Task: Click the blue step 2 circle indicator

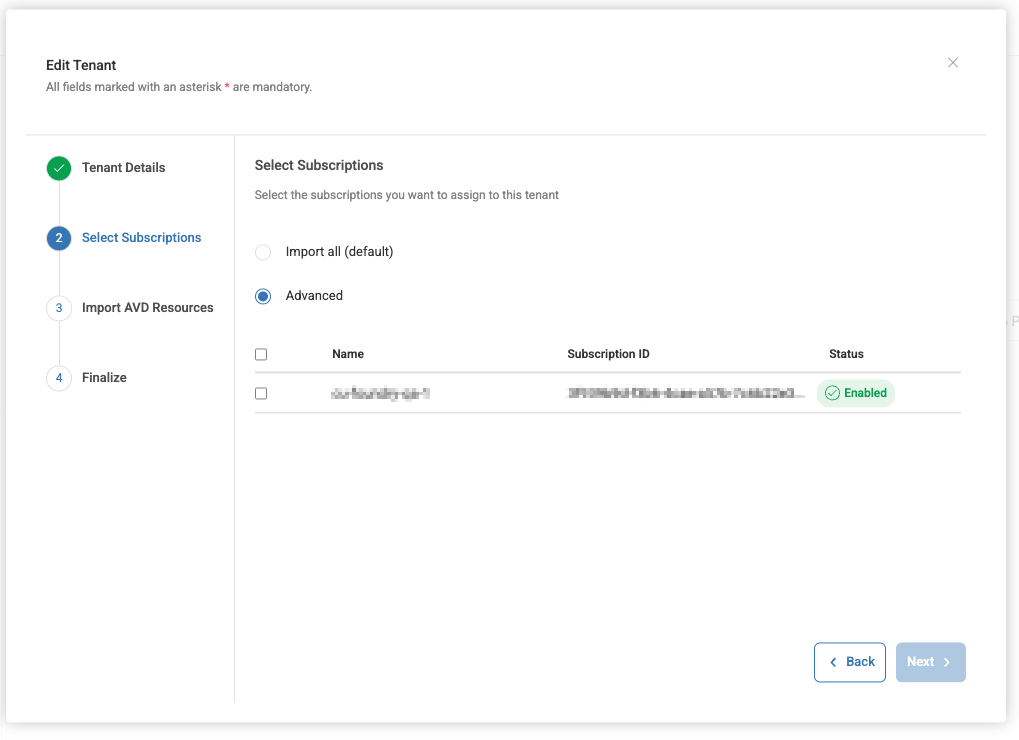Action: 58,238
